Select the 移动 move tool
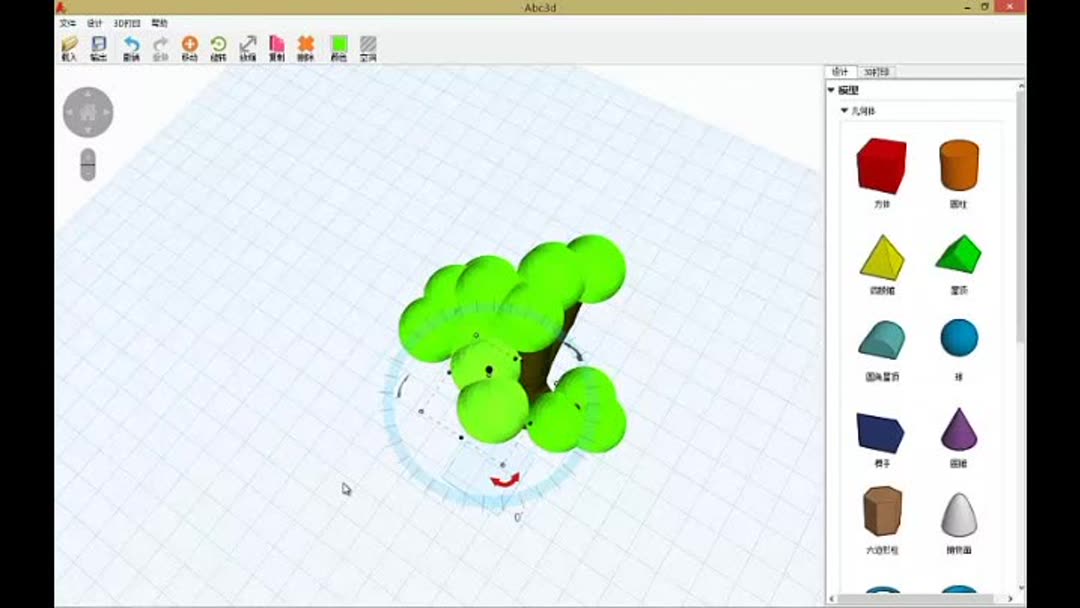Image resolution: width=1080 pixels, height=608 pixels. point(188,45)
